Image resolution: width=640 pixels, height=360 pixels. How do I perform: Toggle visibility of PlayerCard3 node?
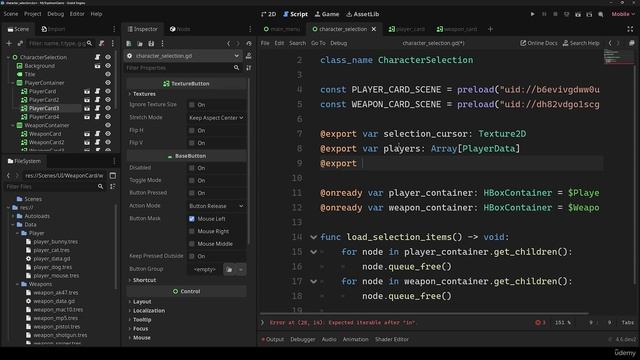tap(108, 108)
